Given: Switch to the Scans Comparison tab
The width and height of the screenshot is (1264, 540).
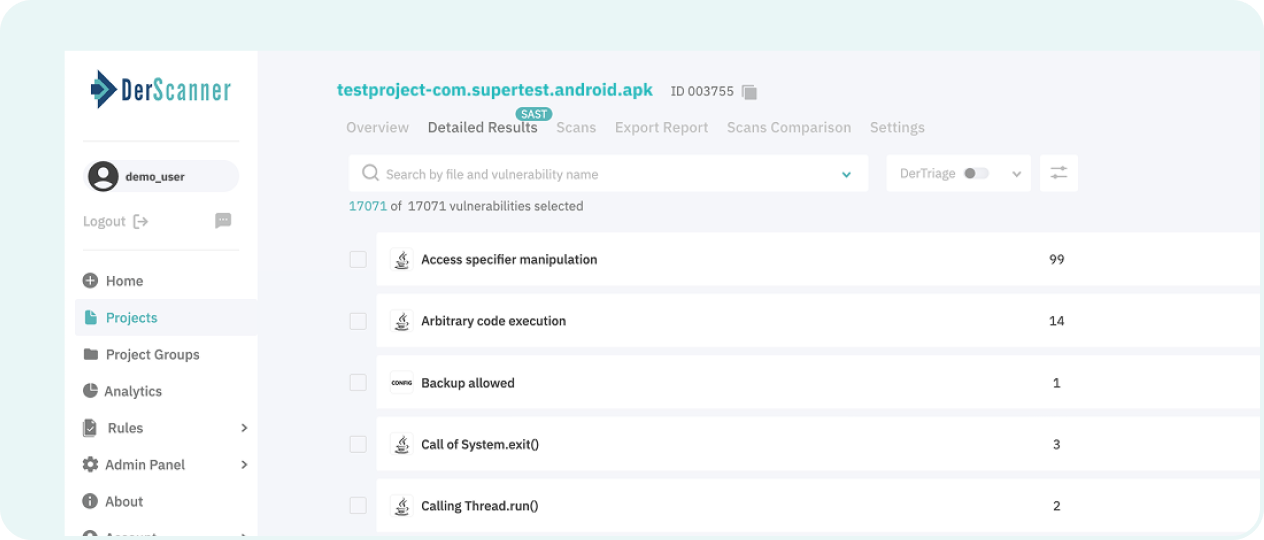Looking at the screenshot, I should click(x=789, y=127).
